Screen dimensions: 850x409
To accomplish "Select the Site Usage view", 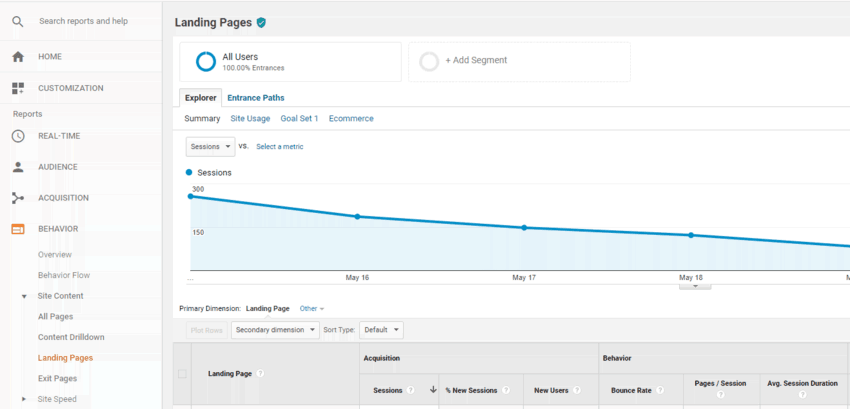I will coord(250,118).
